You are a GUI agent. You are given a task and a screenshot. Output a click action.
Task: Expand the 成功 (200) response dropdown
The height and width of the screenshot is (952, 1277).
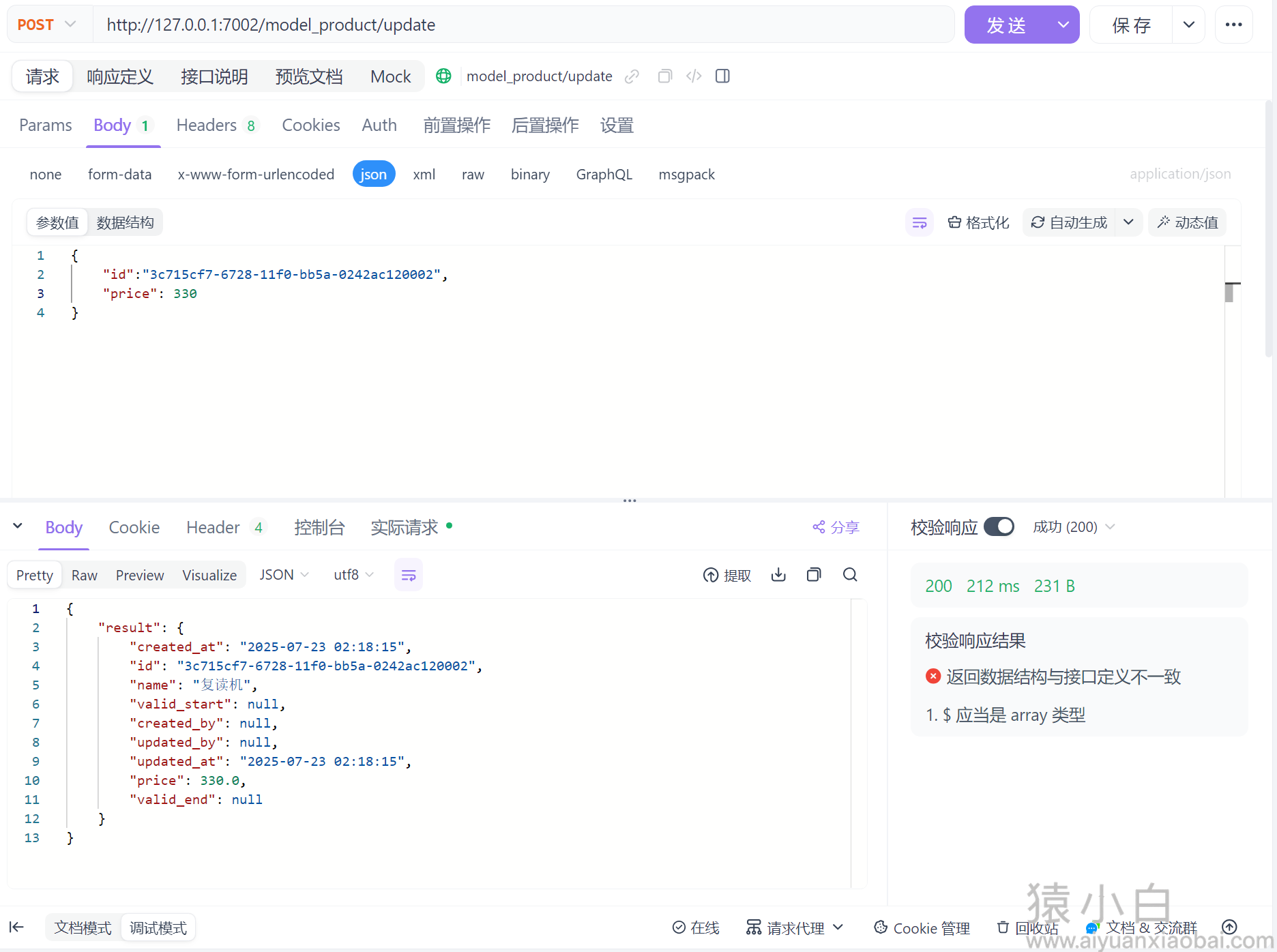point(1074,527)
